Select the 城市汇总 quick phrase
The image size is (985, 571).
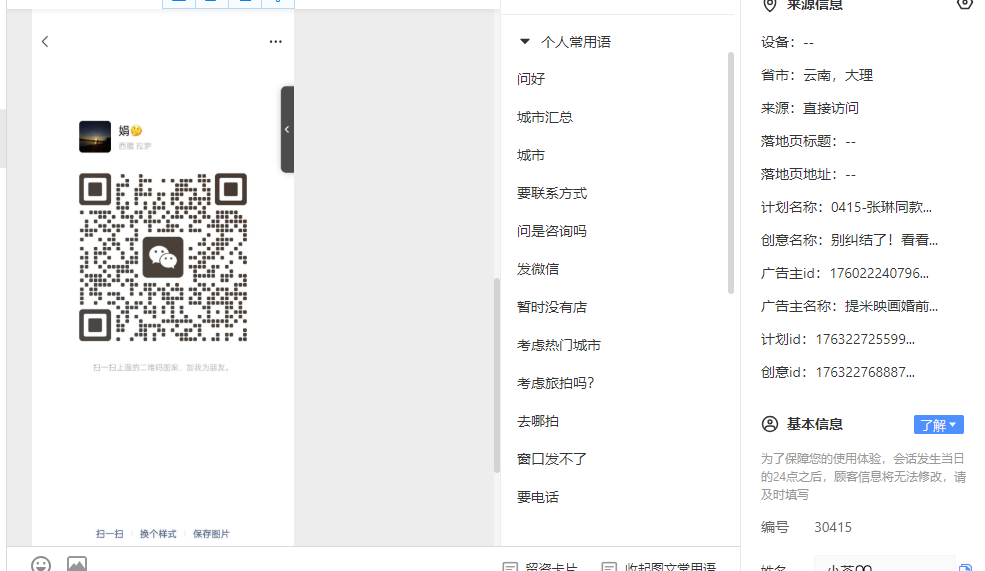pos(545,117)
